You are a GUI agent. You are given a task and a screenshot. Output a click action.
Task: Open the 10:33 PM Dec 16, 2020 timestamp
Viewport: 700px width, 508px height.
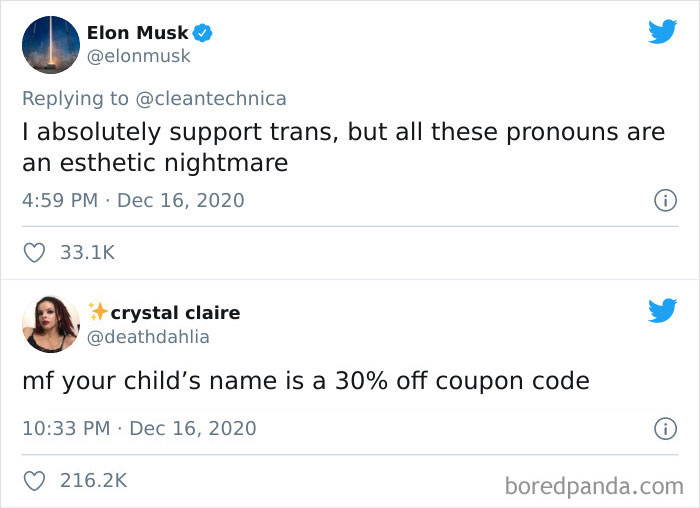click(x=139, y=429)
